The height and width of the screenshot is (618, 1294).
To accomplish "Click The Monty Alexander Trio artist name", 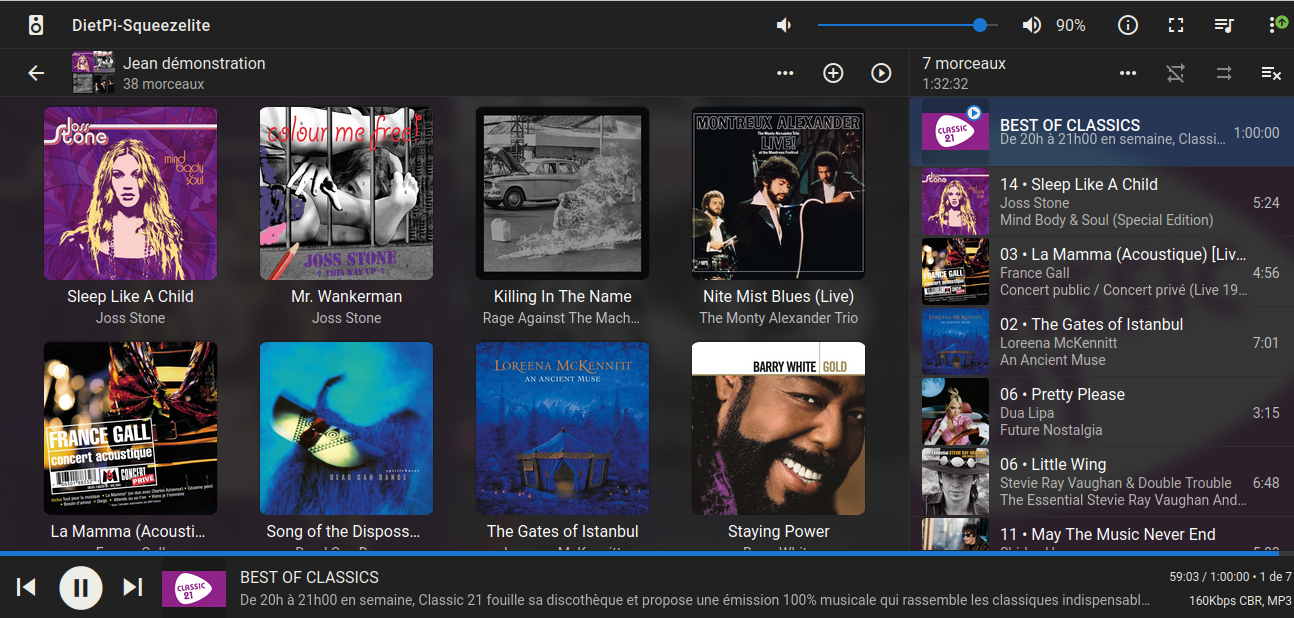I will 778,318.
